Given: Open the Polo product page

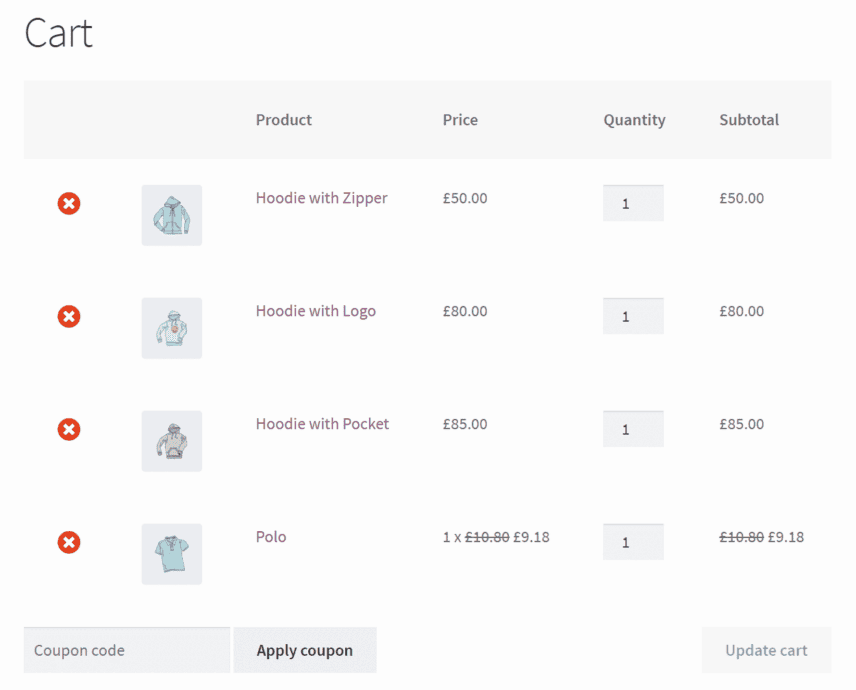Looking at the screenshot, I should [270, 537].
